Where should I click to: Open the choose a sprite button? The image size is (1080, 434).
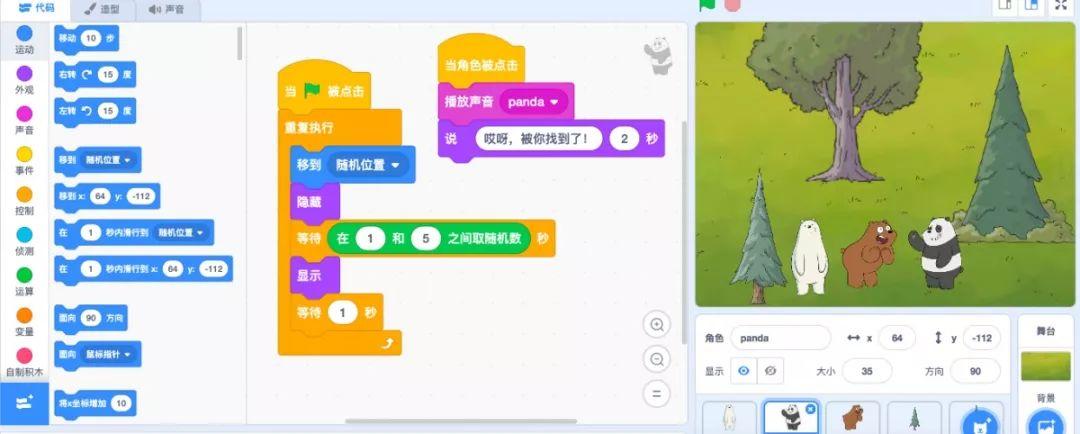pos(978,421)
